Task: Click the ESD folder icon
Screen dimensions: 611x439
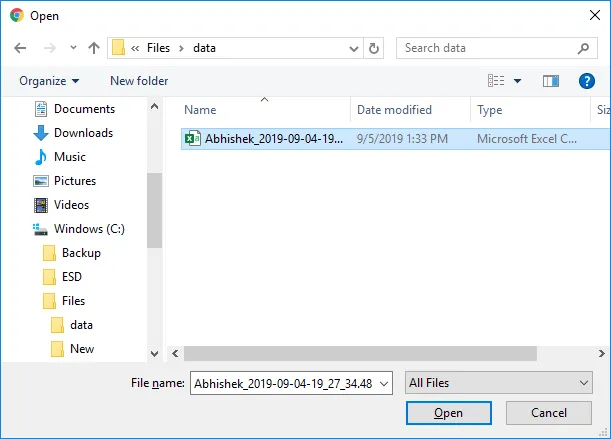Action: point(49,277)
